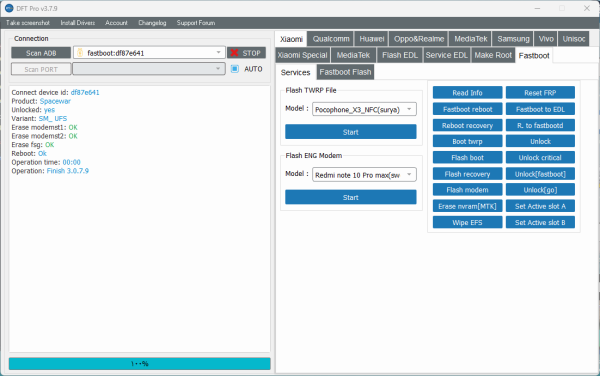Open the Service EDL tab
Image resolution: width=600 pixels, height=376 pixels.
click(447, 55)
